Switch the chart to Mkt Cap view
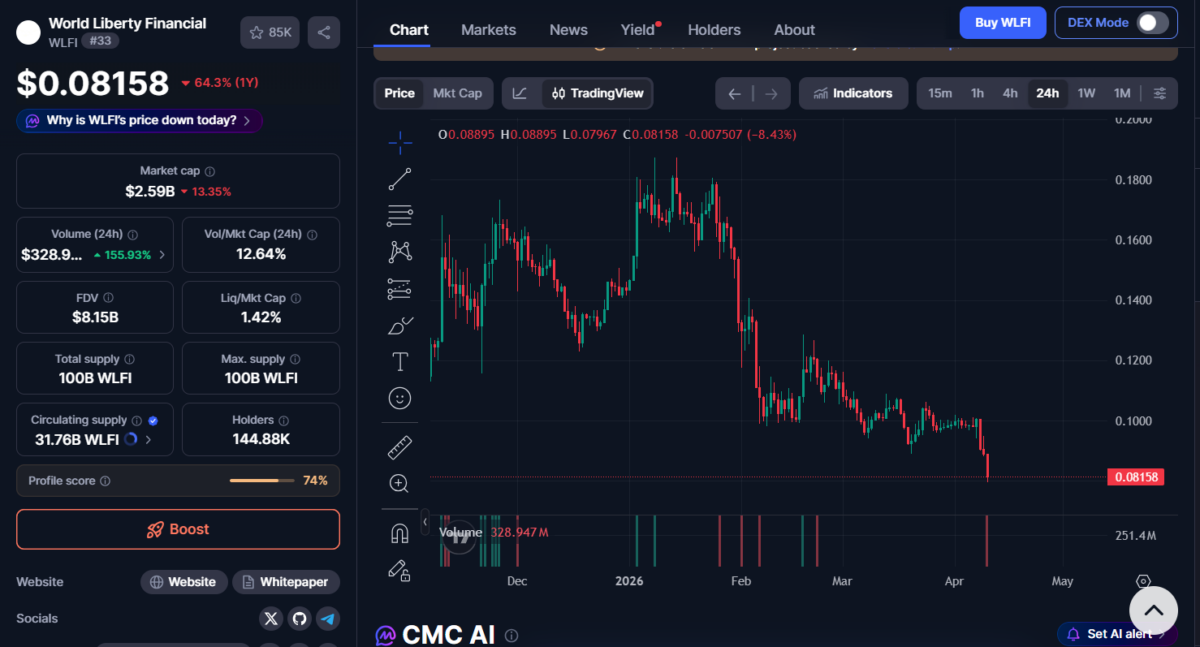Screen dimensions: 1200x647 coord(457,93)
